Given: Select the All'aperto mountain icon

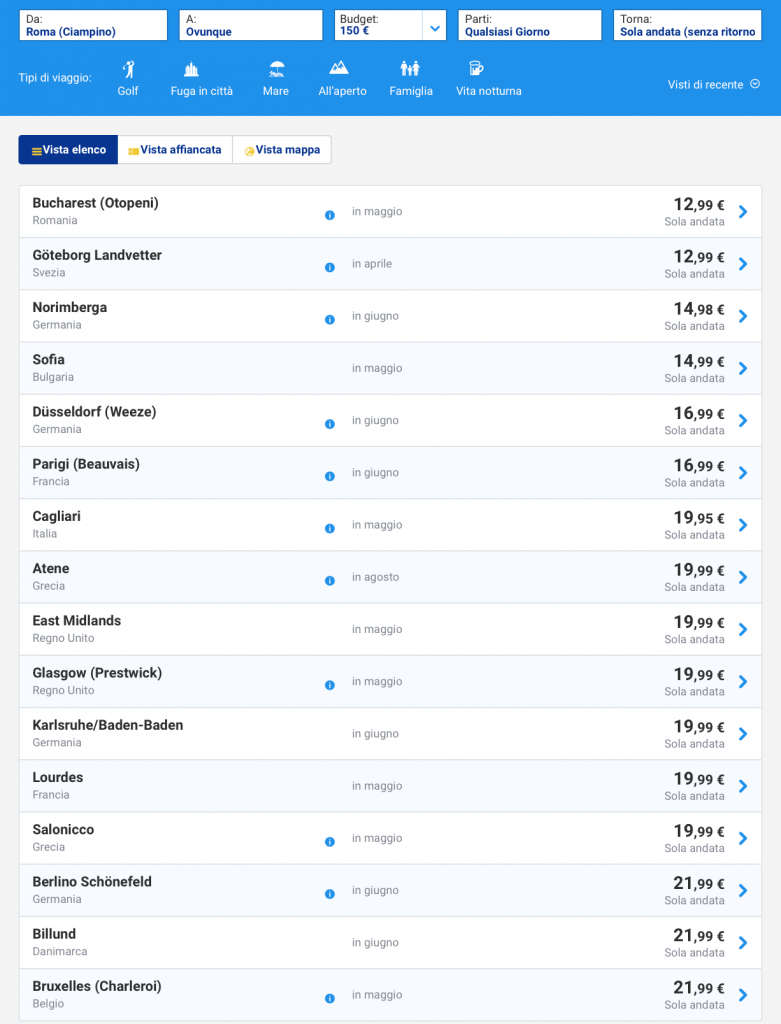Looking at the screenshot, I should (x=340, y=69).
